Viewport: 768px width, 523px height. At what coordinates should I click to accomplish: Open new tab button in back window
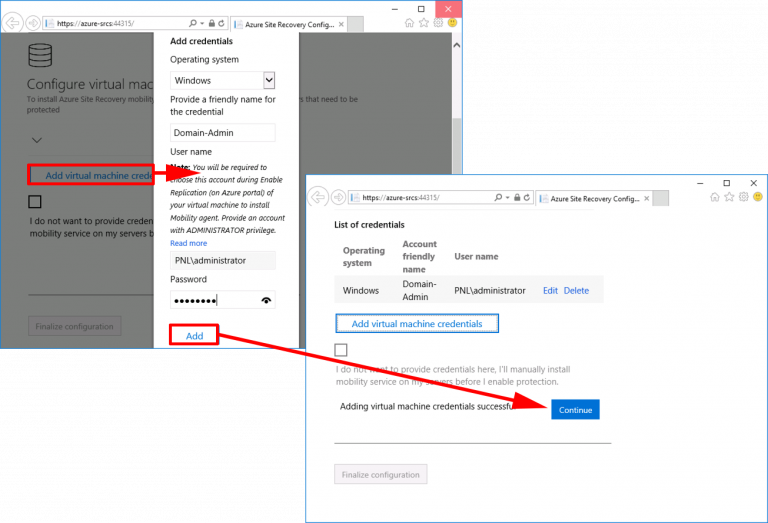coord(356,24)
